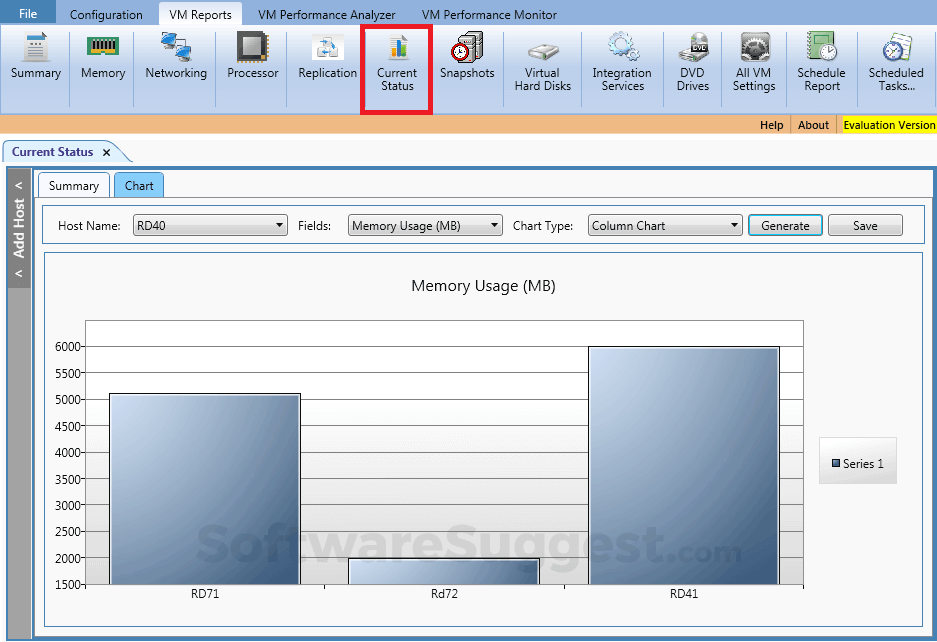Open the Integration Services icon
The image size is (937, 642).
pyautogui.click(x=621, y=62)
